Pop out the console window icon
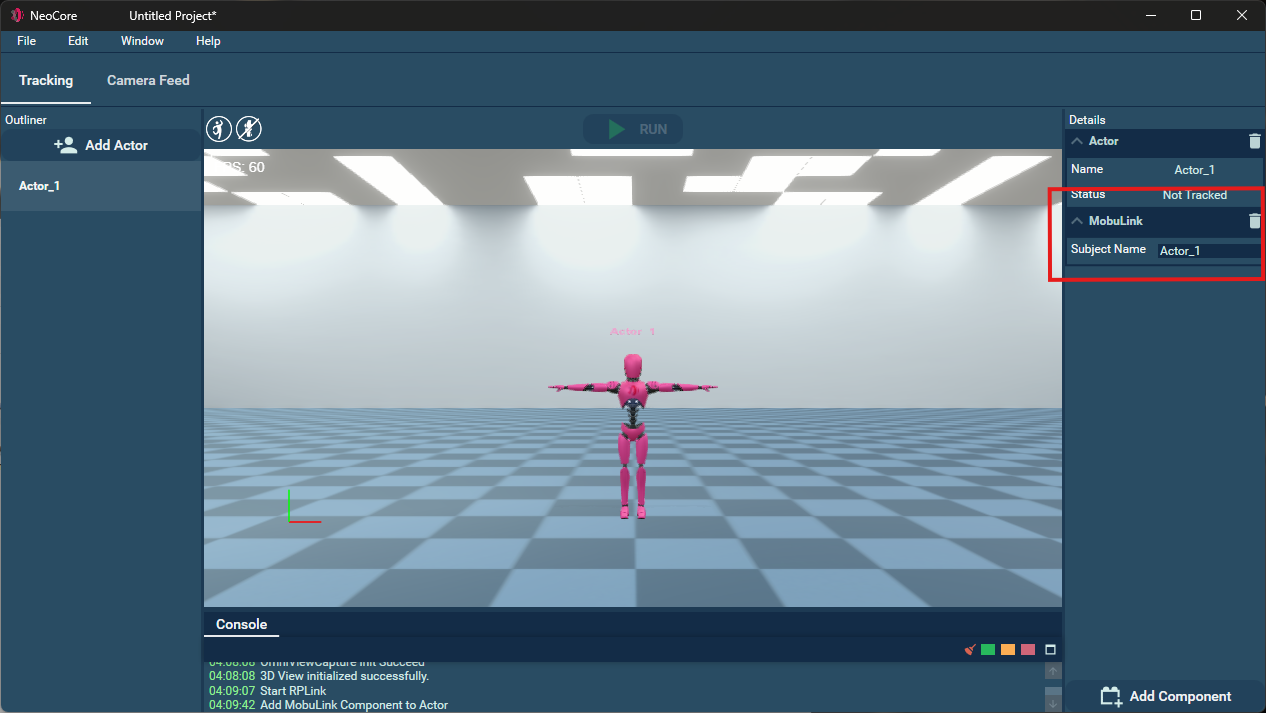Viewport: 1266px width, 713px height. (1050, 650)
